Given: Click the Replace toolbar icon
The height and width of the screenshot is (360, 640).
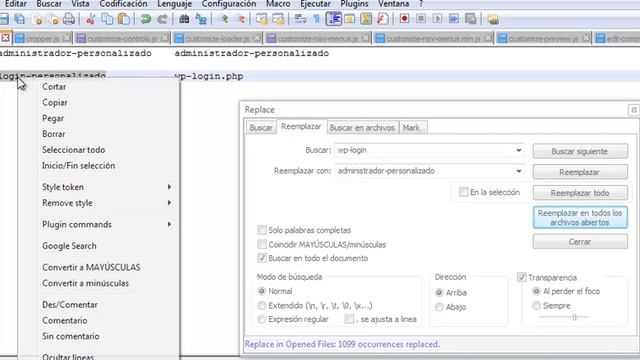Looking at the screenshot, I should (x=200, y=19).
